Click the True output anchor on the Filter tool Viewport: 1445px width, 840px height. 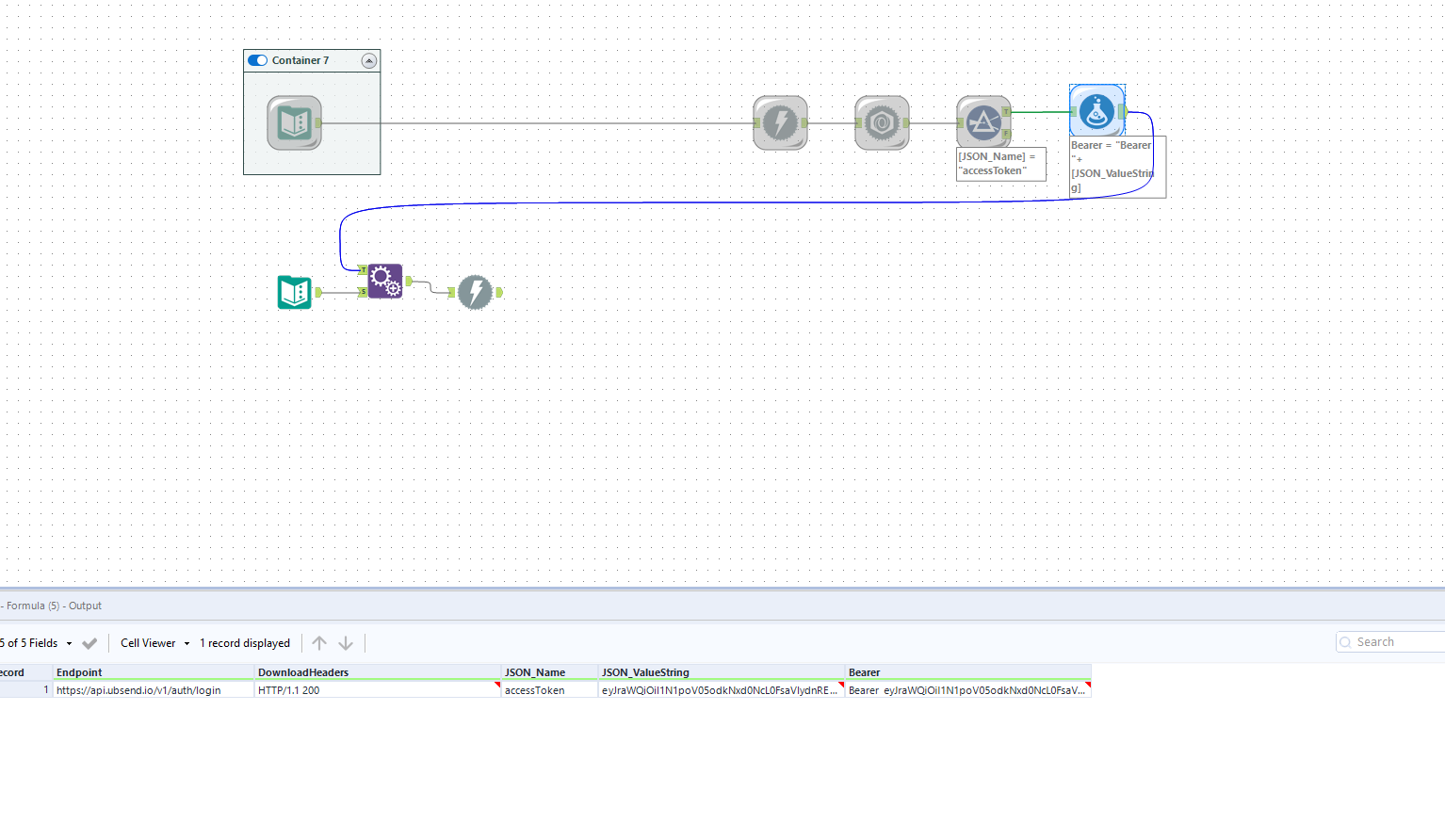[1006, 112]
